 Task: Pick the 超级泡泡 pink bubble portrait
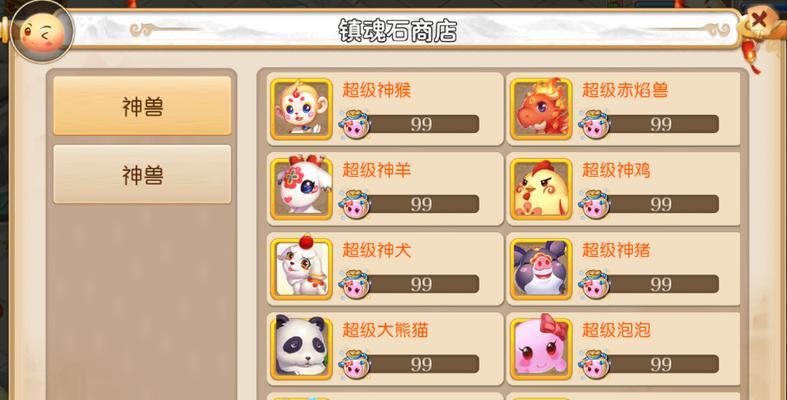pyautogui.click(x=541, y=348)
